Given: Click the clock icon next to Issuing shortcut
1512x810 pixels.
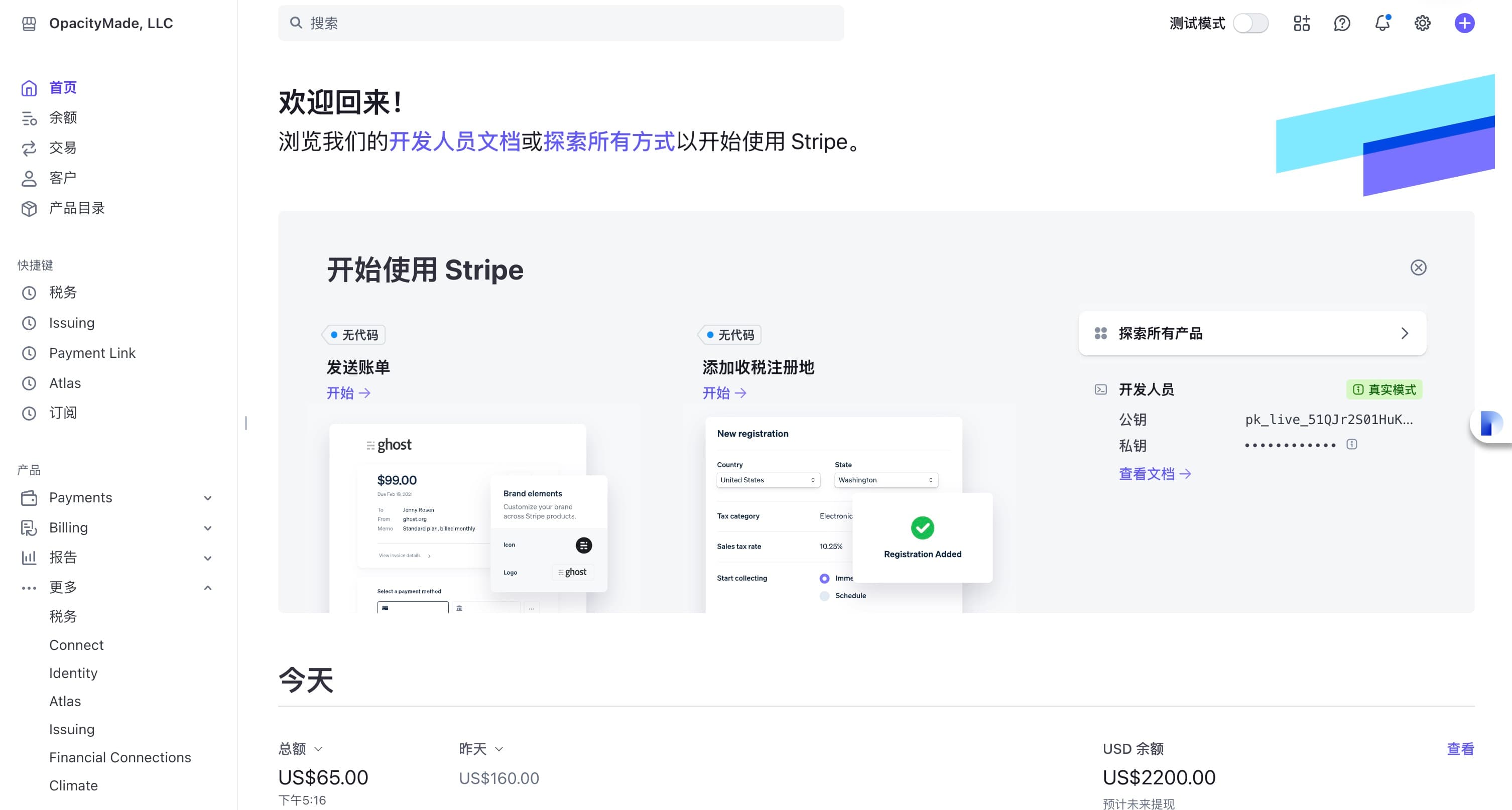Looking at the screenshot, I should click(29, 323).
